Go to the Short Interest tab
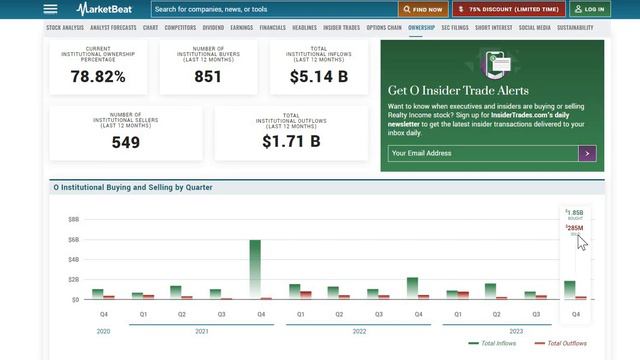 coord(493,27)
